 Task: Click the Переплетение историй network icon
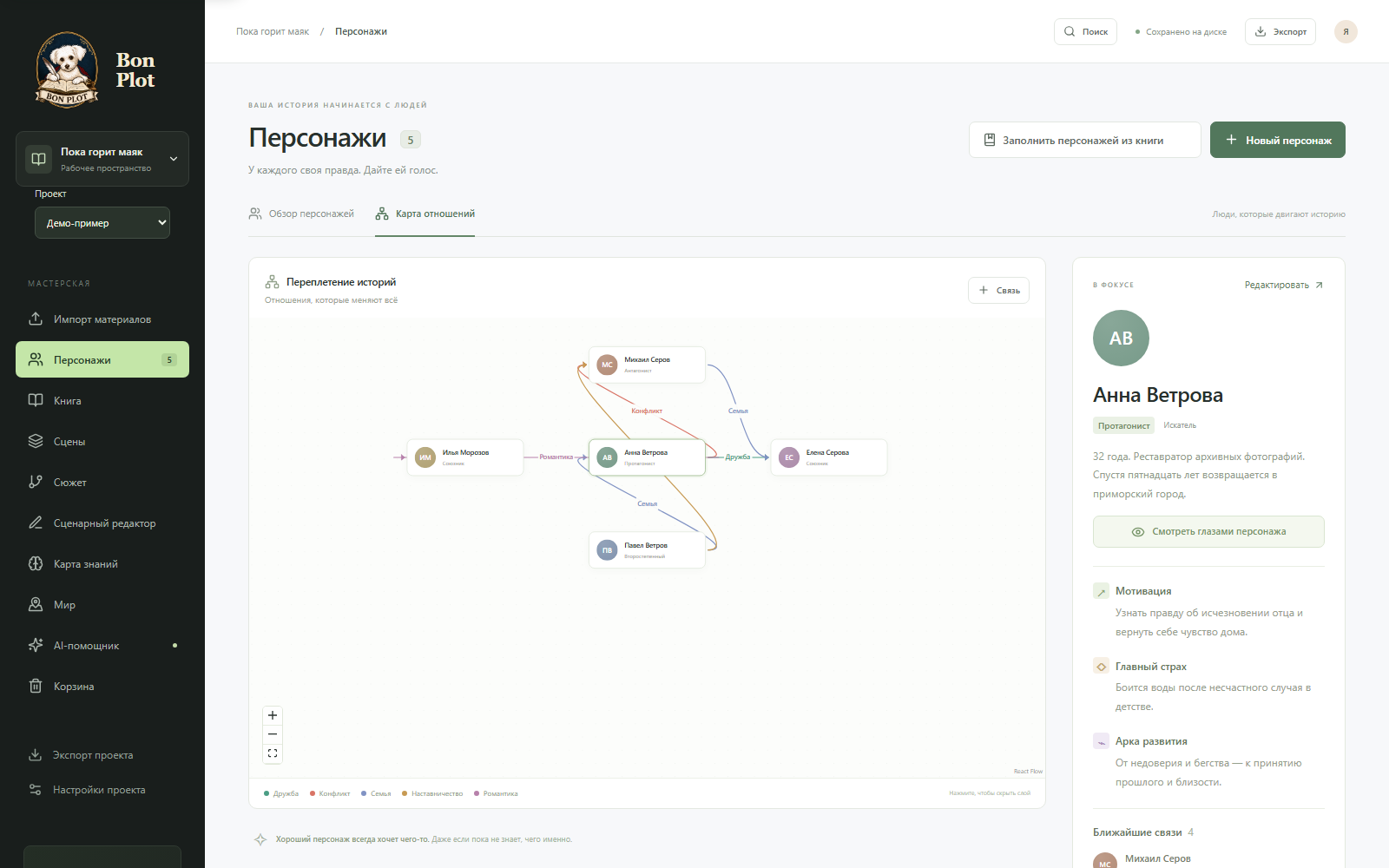[272, 282]
